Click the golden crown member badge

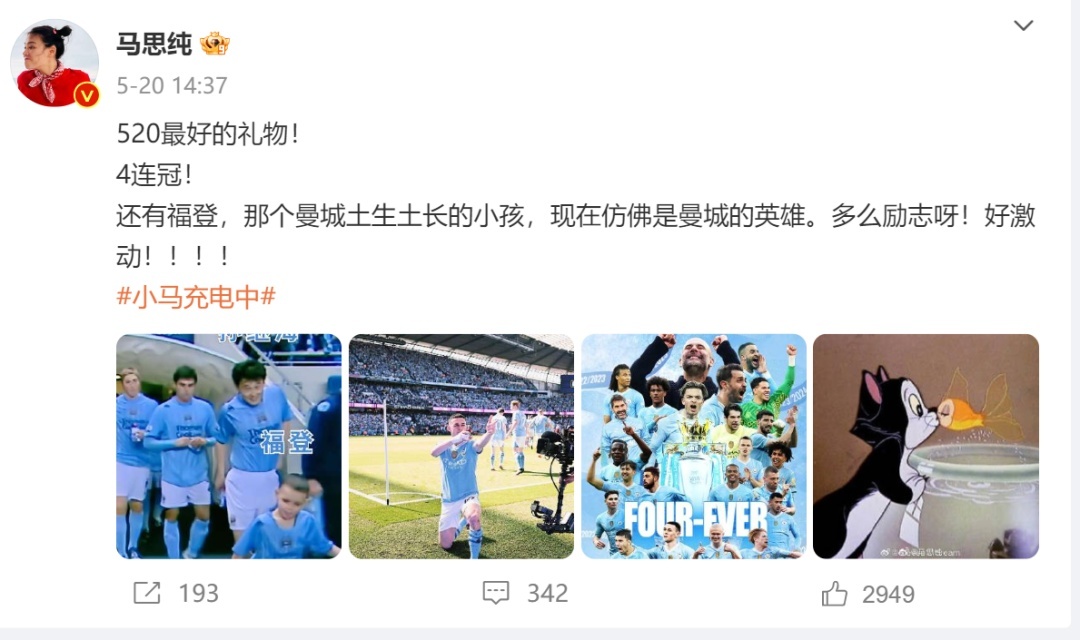click(x=215, y=44)
